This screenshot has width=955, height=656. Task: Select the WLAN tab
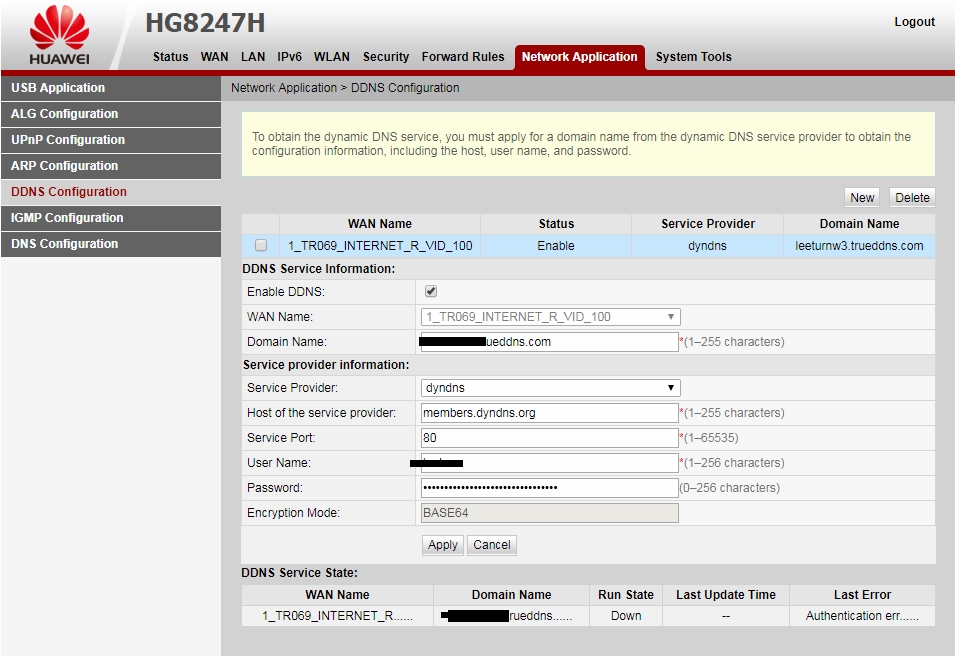(332, 57)
